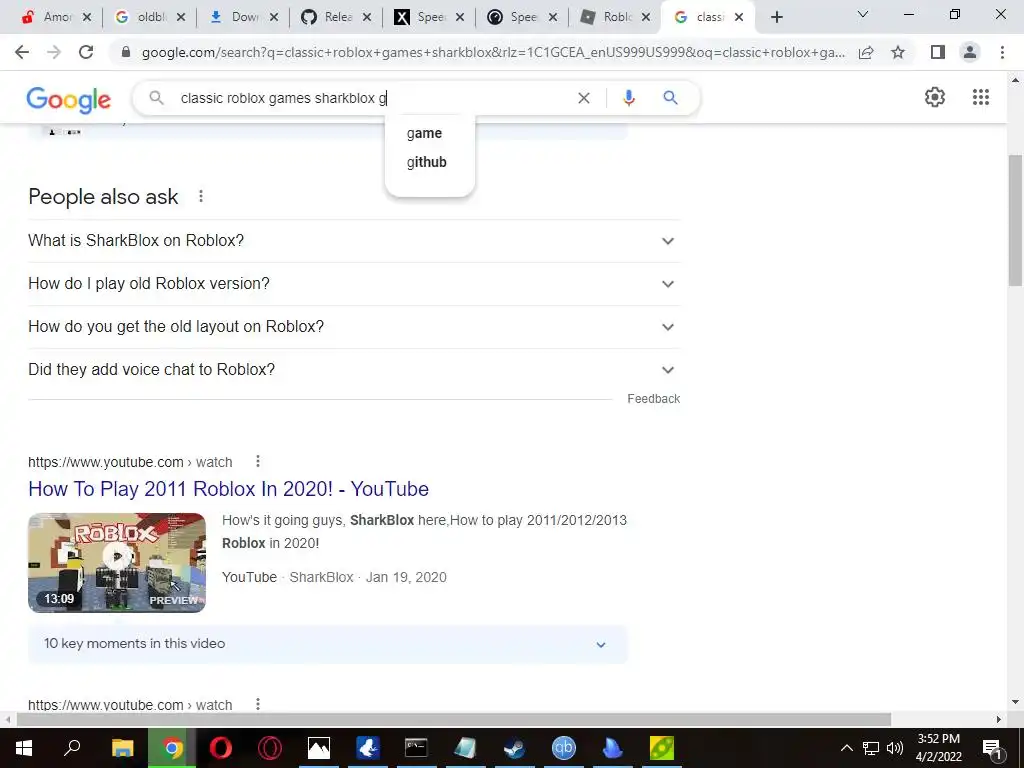Open File Explorer from taskbar
Image resolution: width=1024 pixels, height=768 pixels.
tap(122, 748)
